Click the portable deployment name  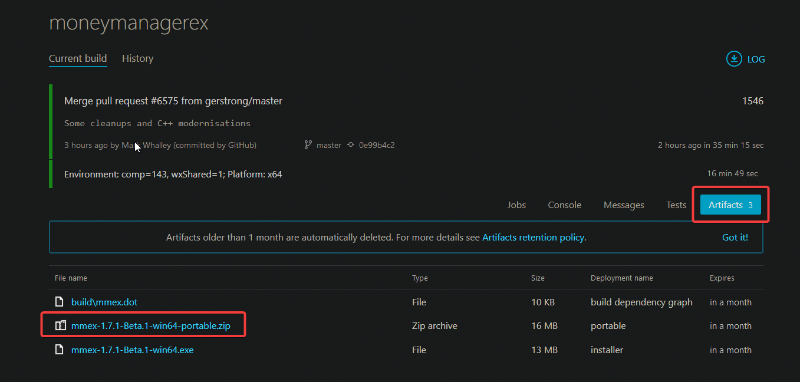[608, 325]
